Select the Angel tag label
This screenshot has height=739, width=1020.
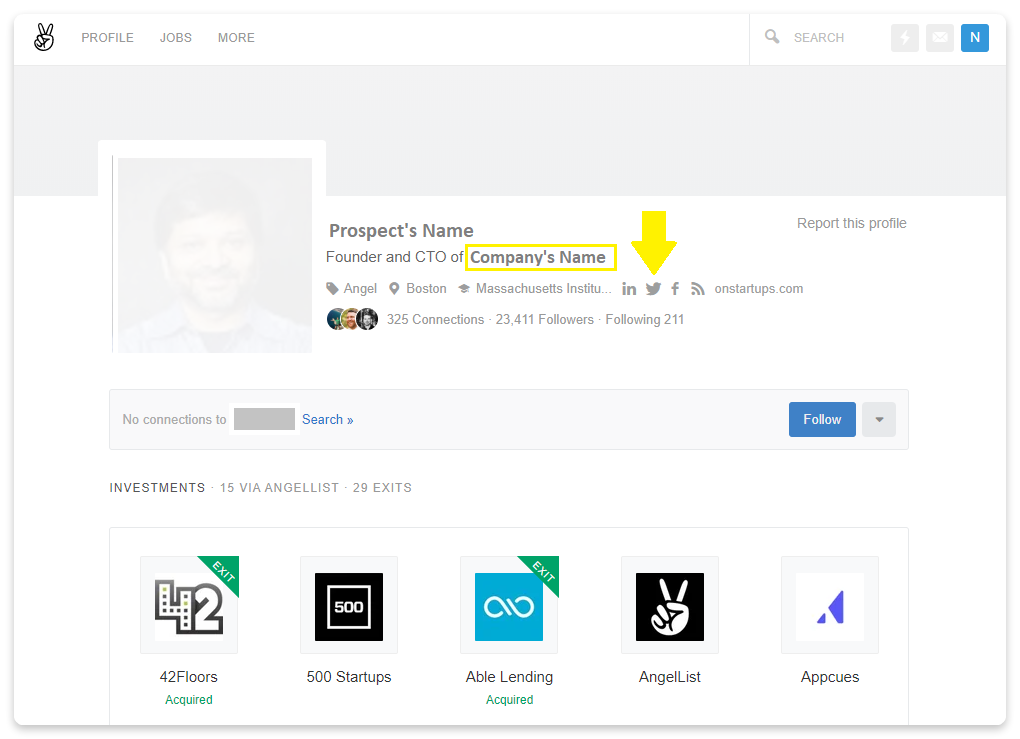[360, 288]
